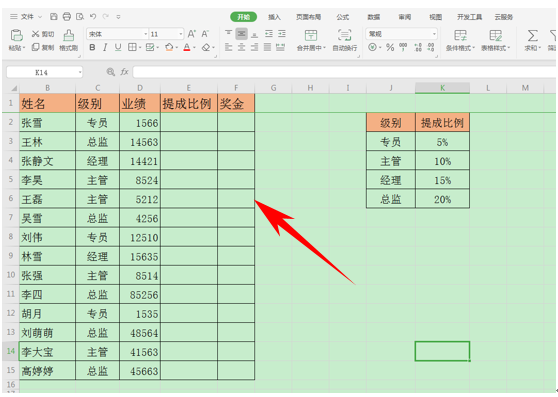Screen dimensions: 558x397
Task: Click Merge and Center (合并居中) icon
Action: (x=311, y=36)
